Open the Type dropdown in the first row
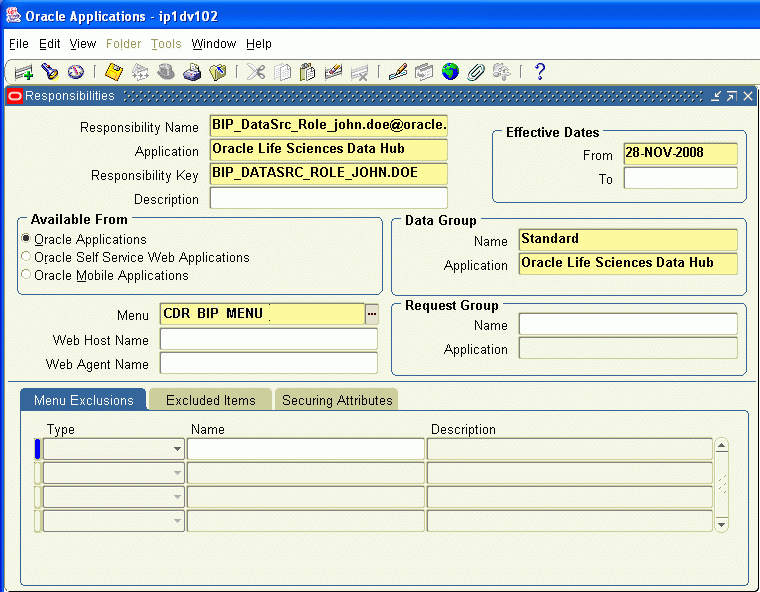The width and height of the screenshot is (760, 592). [x=177, y=449]
